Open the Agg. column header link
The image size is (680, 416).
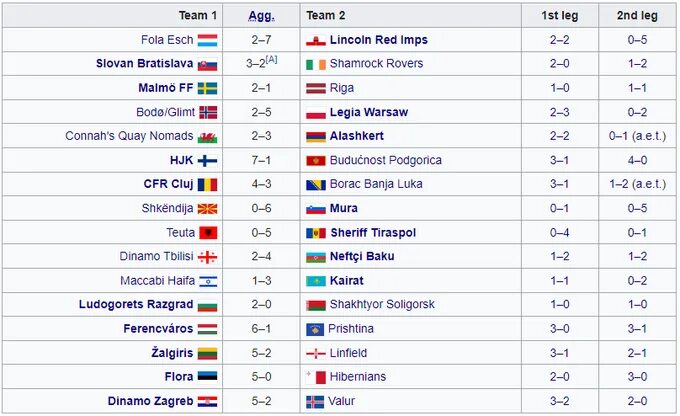262,16
